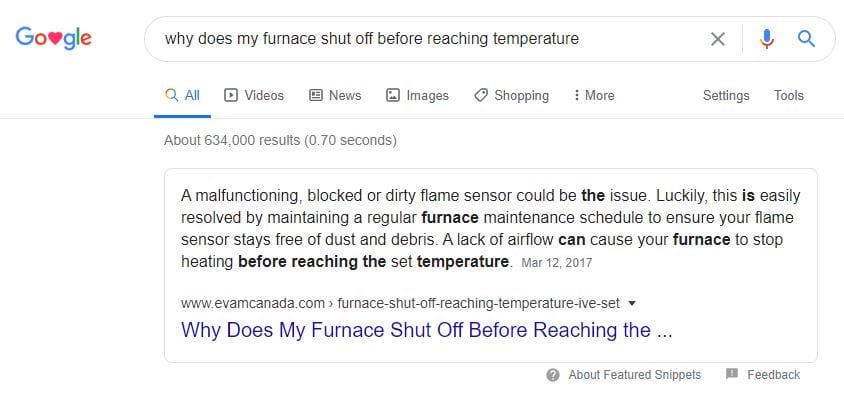The height and width of the screenshot is (396, 844).
Task: Go to the Images tab
Action: 417,96
